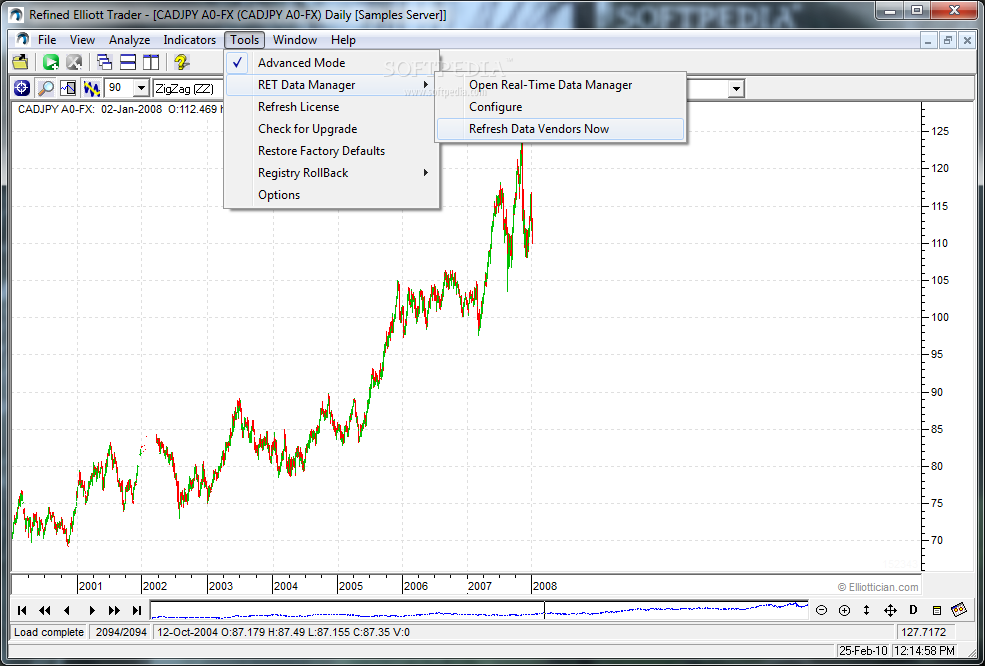Cascade windows using the toolbar icon
The height and width of the screenshot is (666, 985).
104,62
